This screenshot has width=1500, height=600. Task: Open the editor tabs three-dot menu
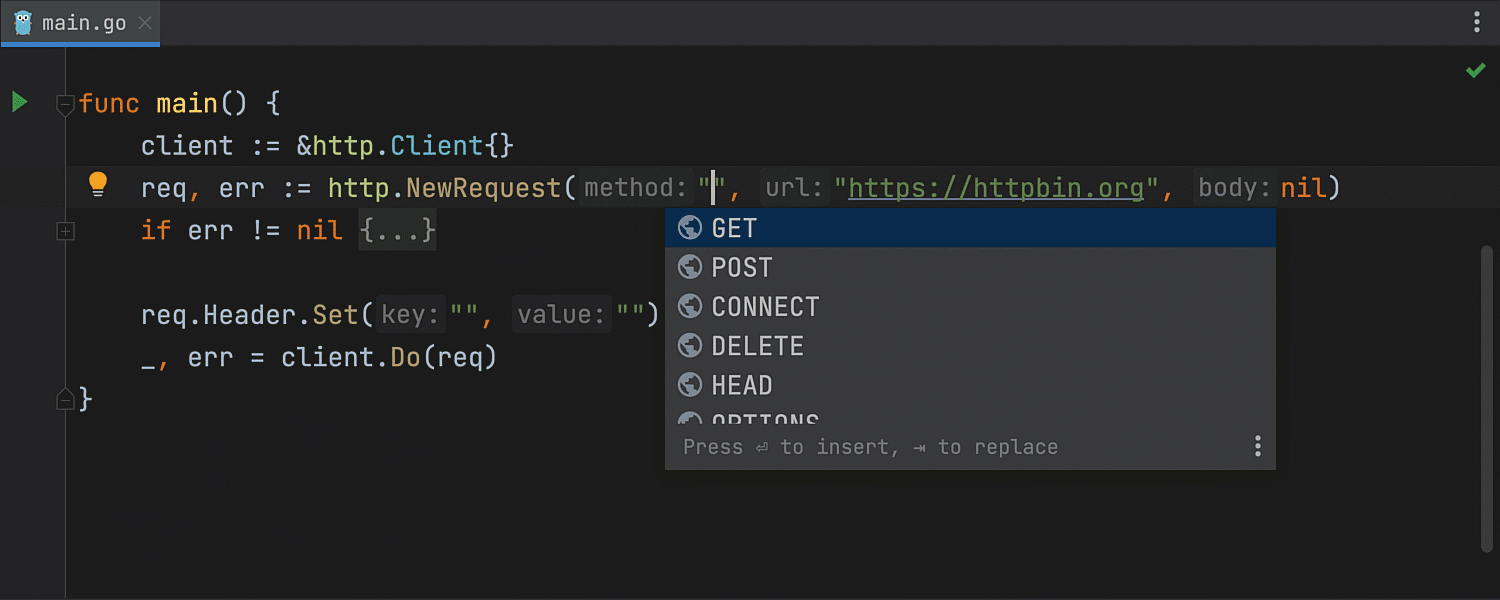click(x=1478, y=22)
